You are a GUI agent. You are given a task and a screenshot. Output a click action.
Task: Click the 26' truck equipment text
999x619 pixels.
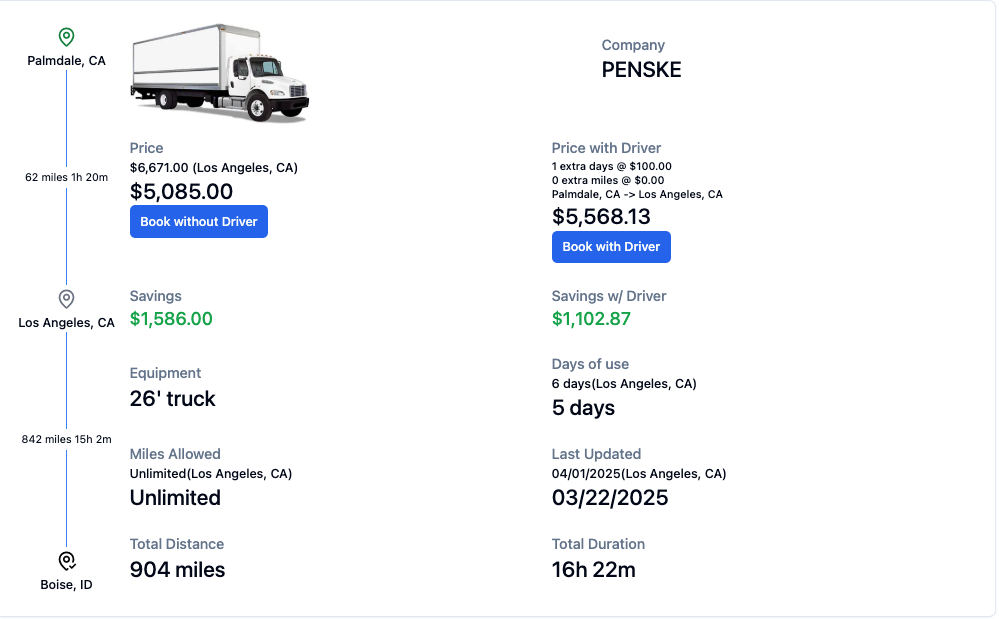(x=173, y=399)
